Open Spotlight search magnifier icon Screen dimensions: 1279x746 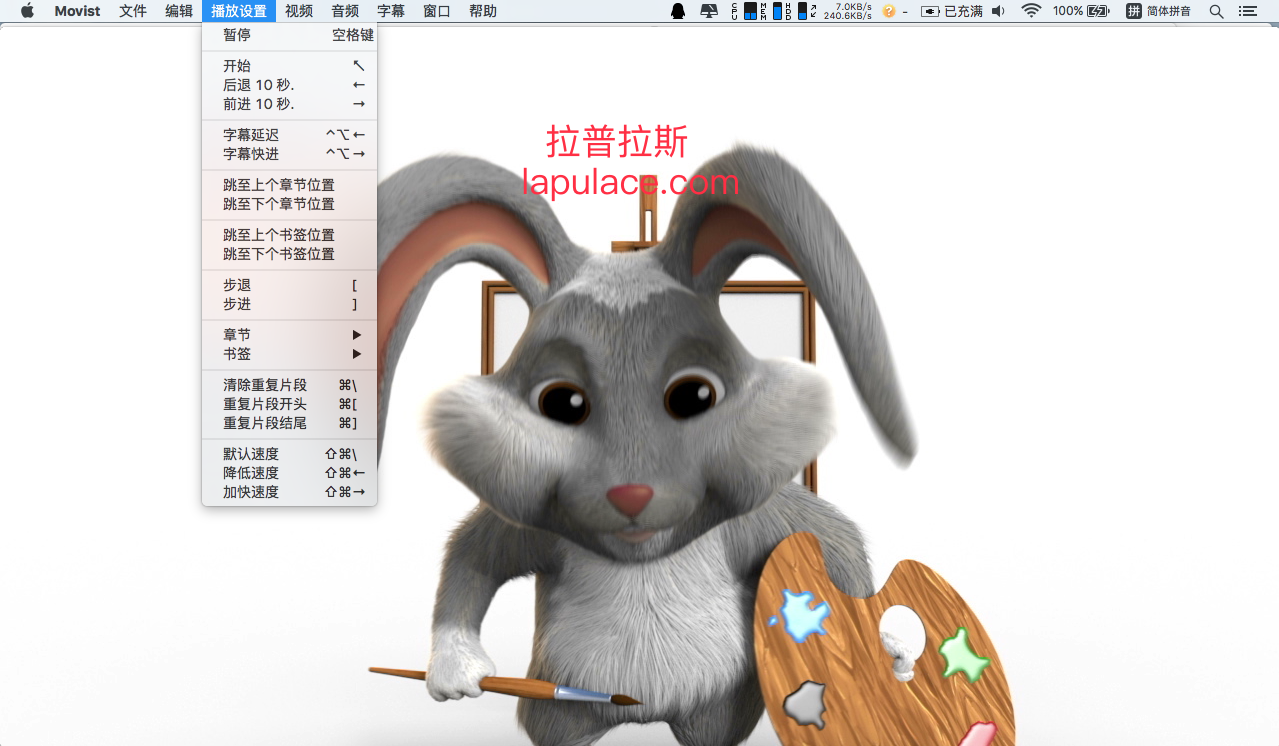click(1216, 11)
